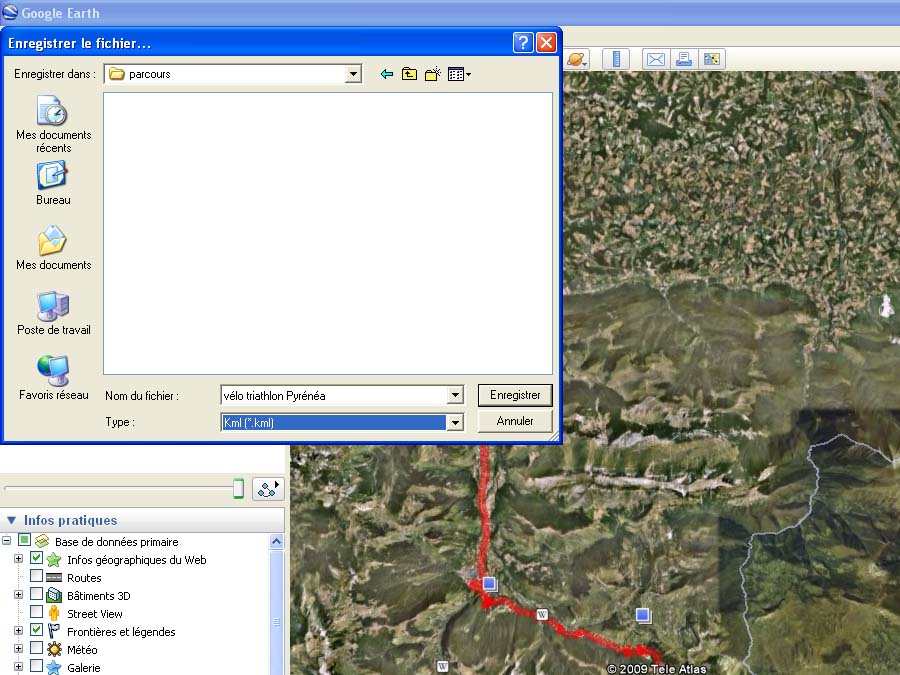Open the Enregistrer dans folder dropdown
The height and width of the screenshot is (675, 900).
[x=353, y=74]
